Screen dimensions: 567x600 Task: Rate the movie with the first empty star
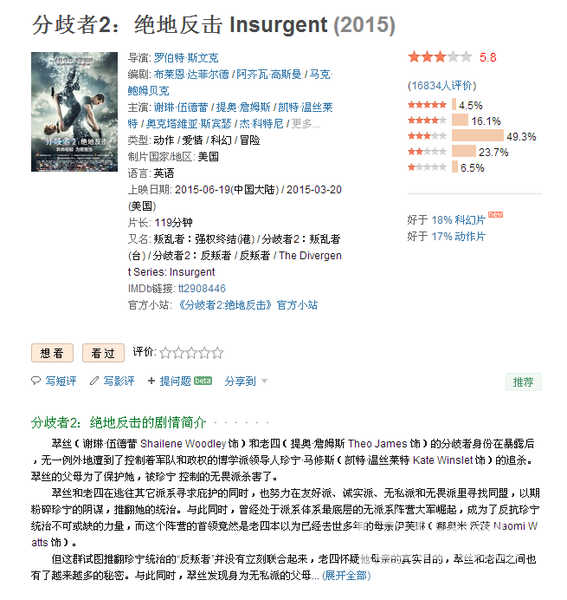click(x=166, y=352)
